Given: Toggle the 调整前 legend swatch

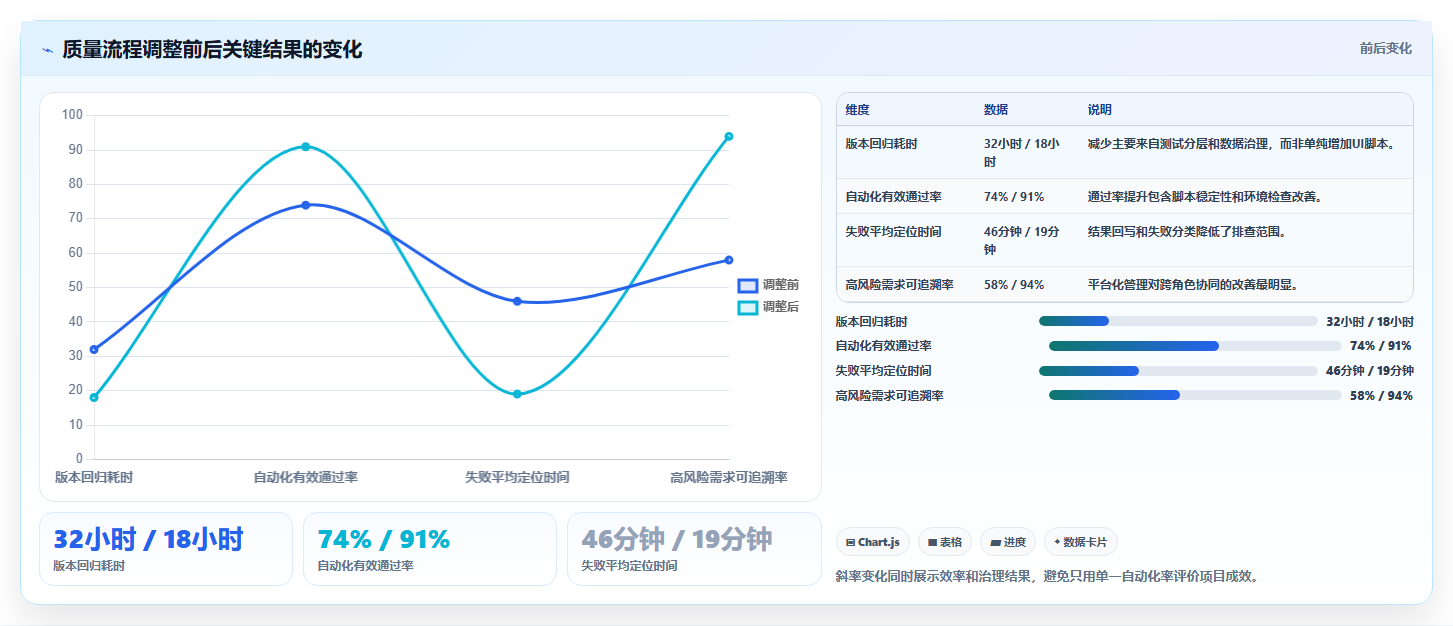Looking at the screenshot, I should (748, 285).
